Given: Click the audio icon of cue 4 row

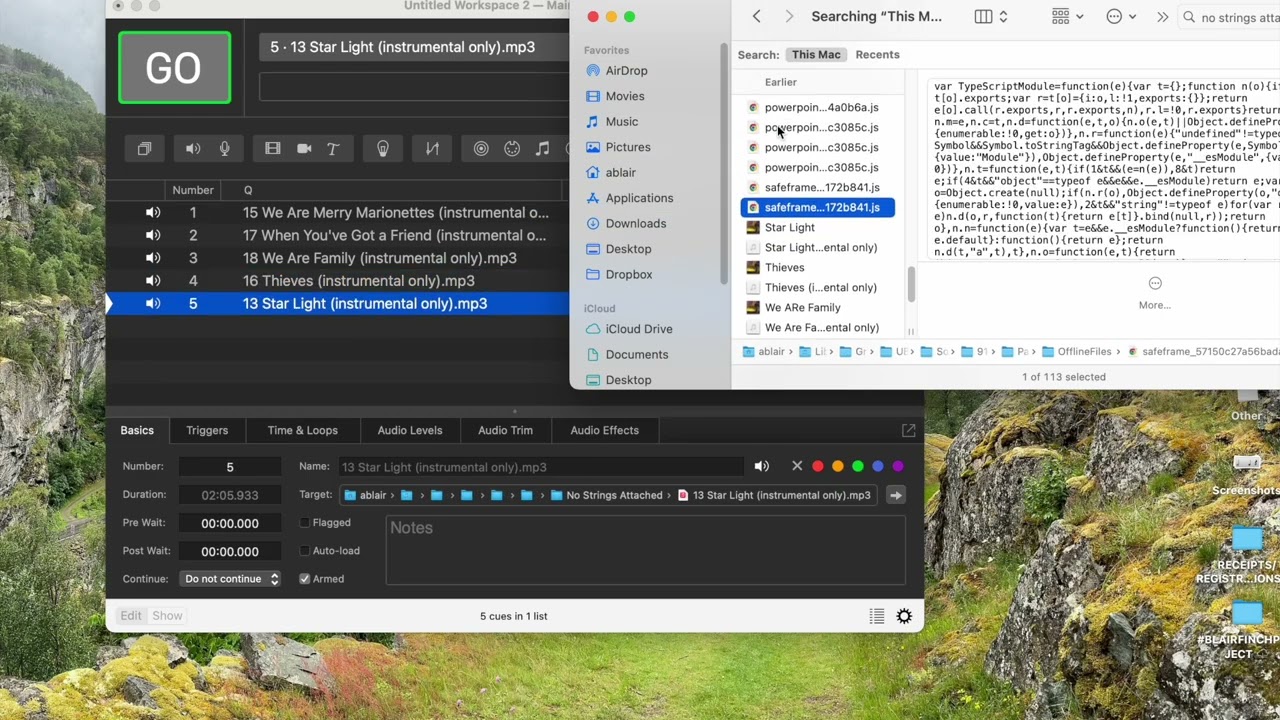Looking at the screenshot, I should click(153, 281).
